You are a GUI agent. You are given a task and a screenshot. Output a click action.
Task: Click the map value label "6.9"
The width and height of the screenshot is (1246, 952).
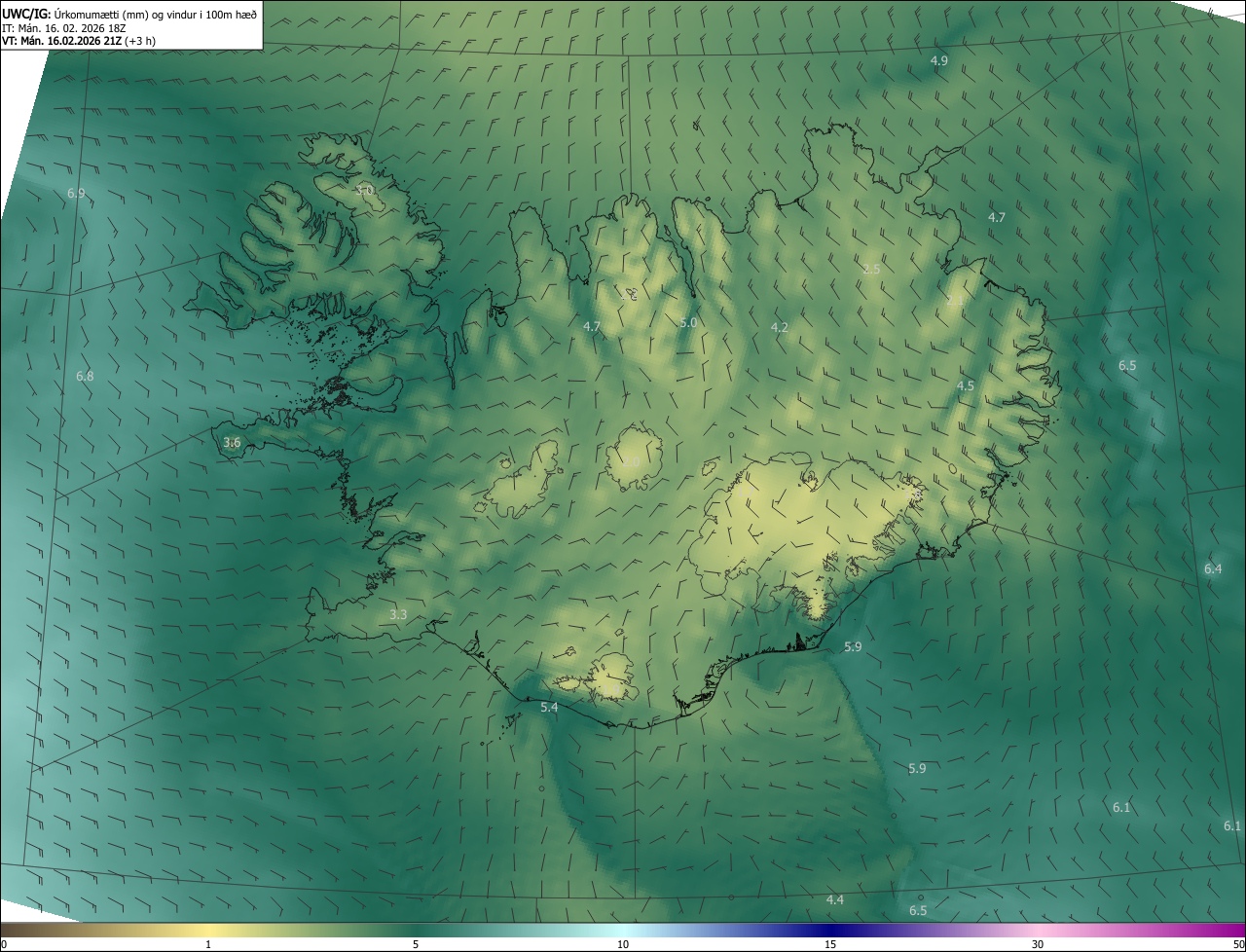pos(76,193)
